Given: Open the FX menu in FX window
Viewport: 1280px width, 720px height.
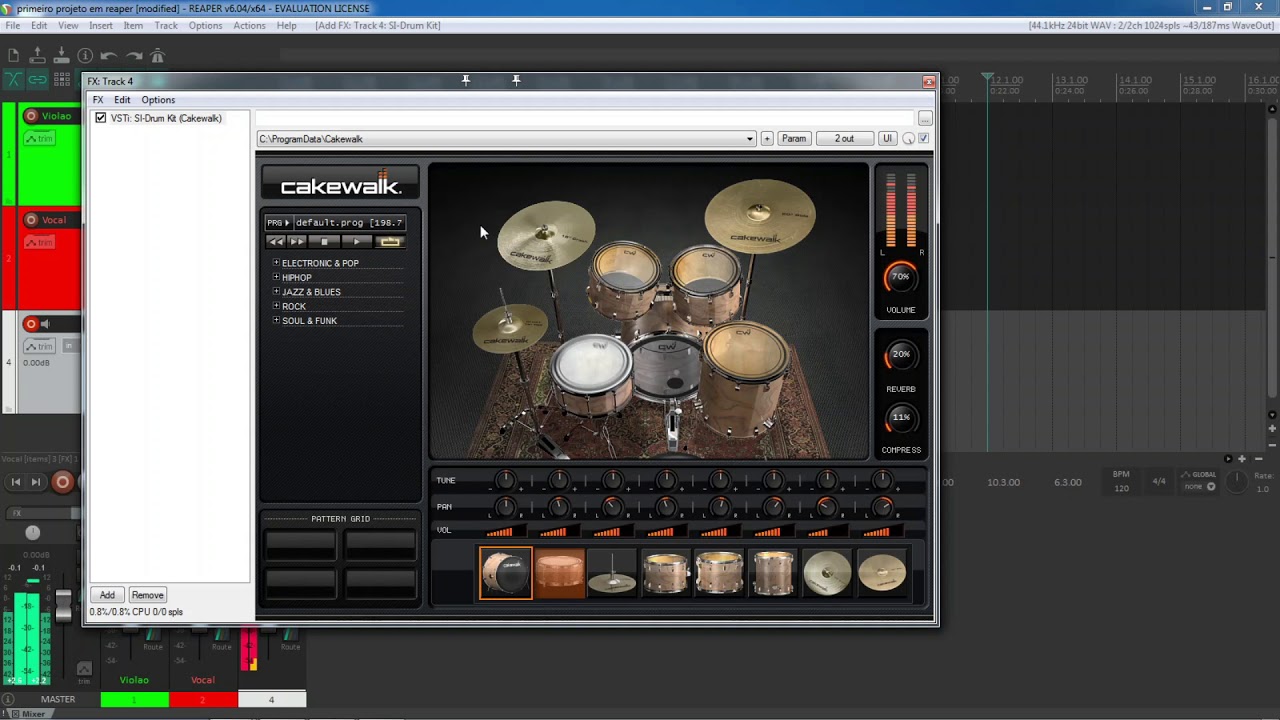Looking at the screenshot, I should [98, 100].
